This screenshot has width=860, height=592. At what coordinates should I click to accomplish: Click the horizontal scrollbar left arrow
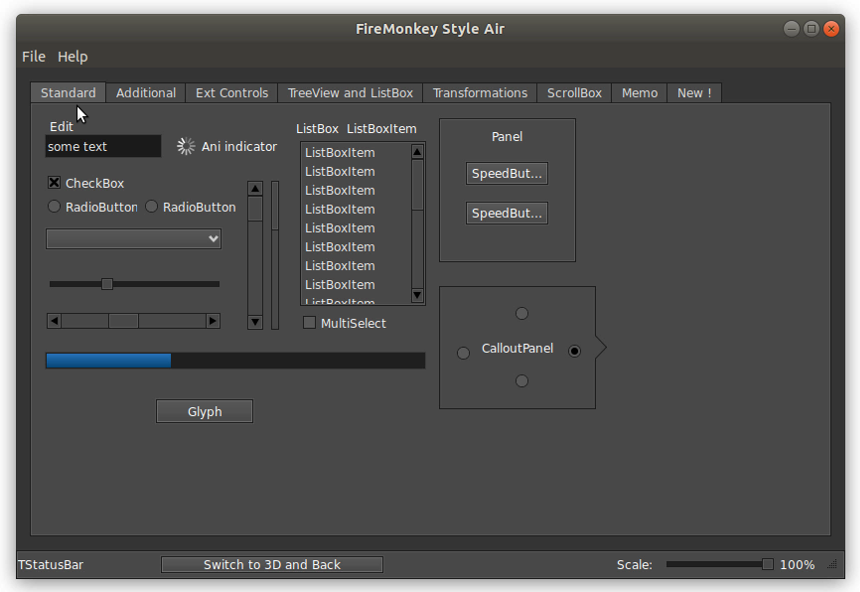pyautogui.click(x=54, y=321)
